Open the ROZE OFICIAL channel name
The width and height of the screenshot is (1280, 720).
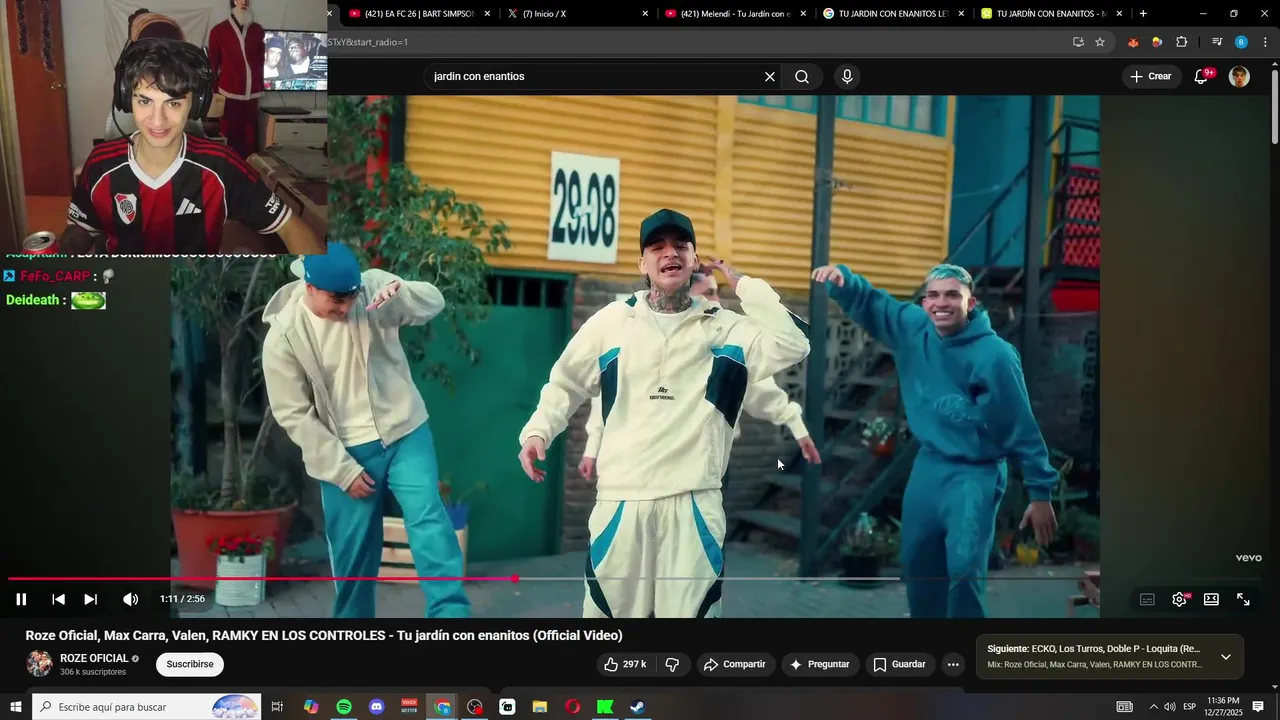point(94,658)
